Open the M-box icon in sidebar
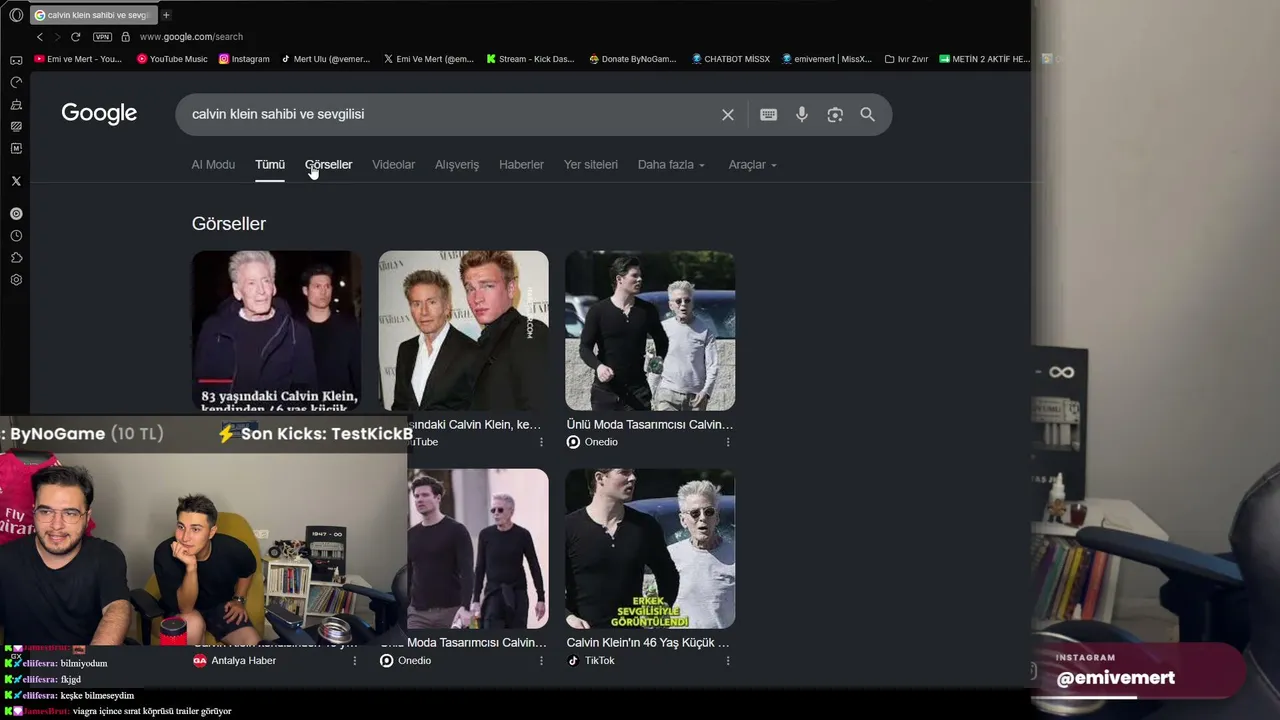The image size is (1280, 720). pyautogui.click(x=16, y=148)
